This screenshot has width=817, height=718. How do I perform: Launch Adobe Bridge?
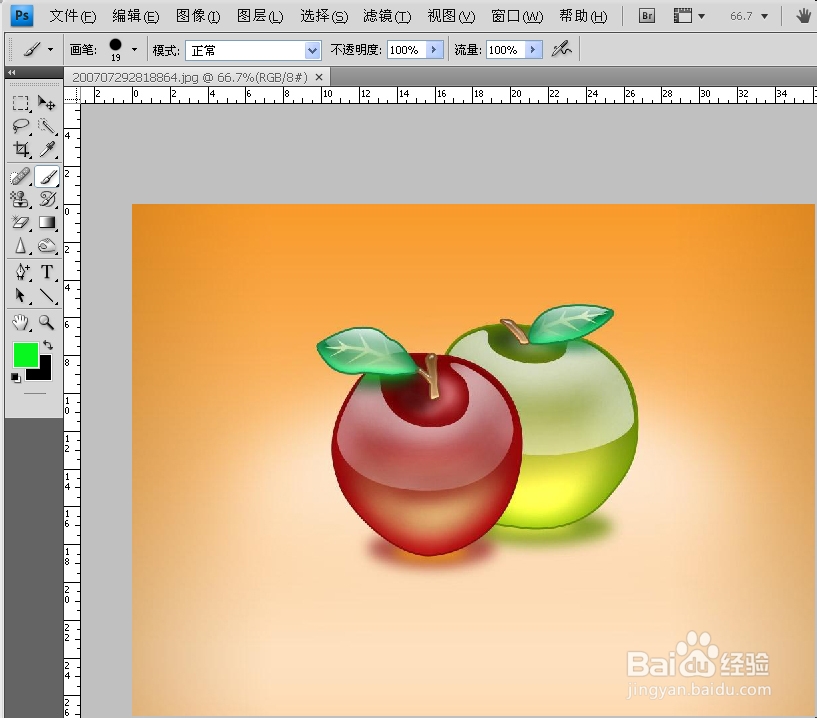pyautogui.click(x=647, y=16)
